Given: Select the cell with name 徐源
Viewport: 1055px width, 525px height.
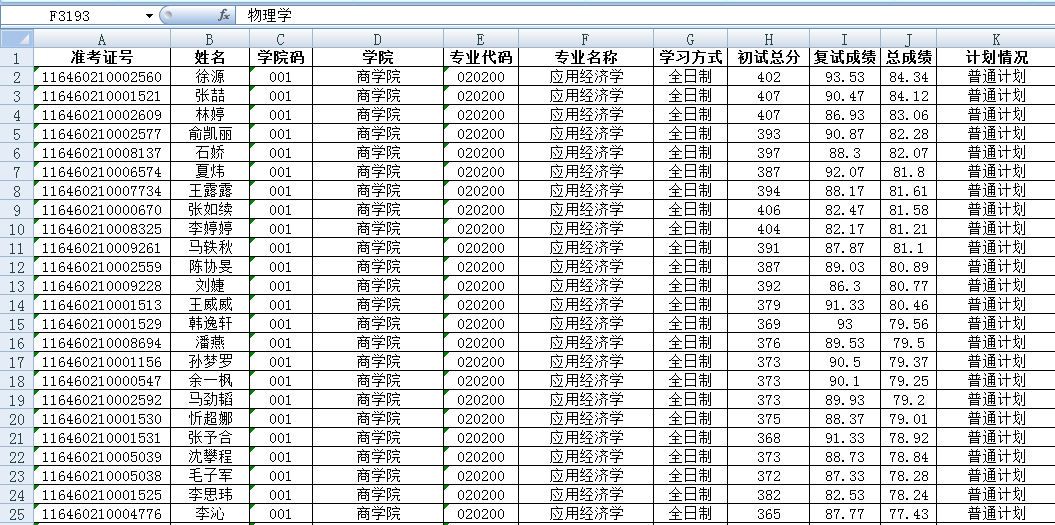Looking at the screenshot, I should 210,76.
